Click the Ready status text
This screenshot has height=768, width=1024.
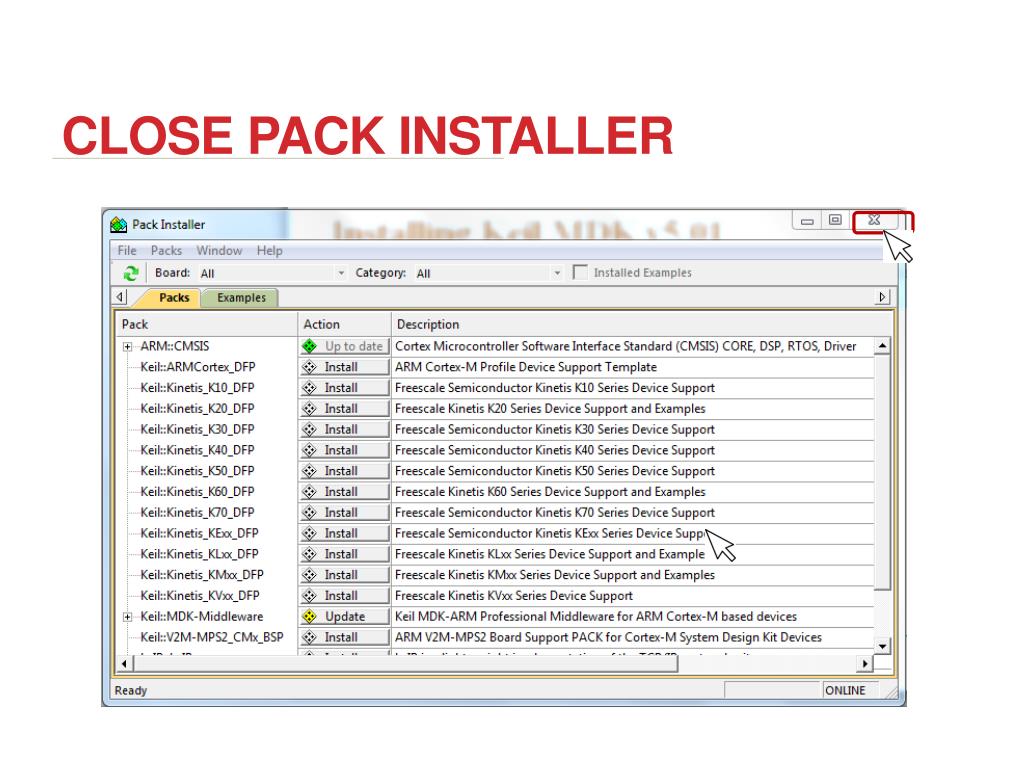[x=131, y=690]
